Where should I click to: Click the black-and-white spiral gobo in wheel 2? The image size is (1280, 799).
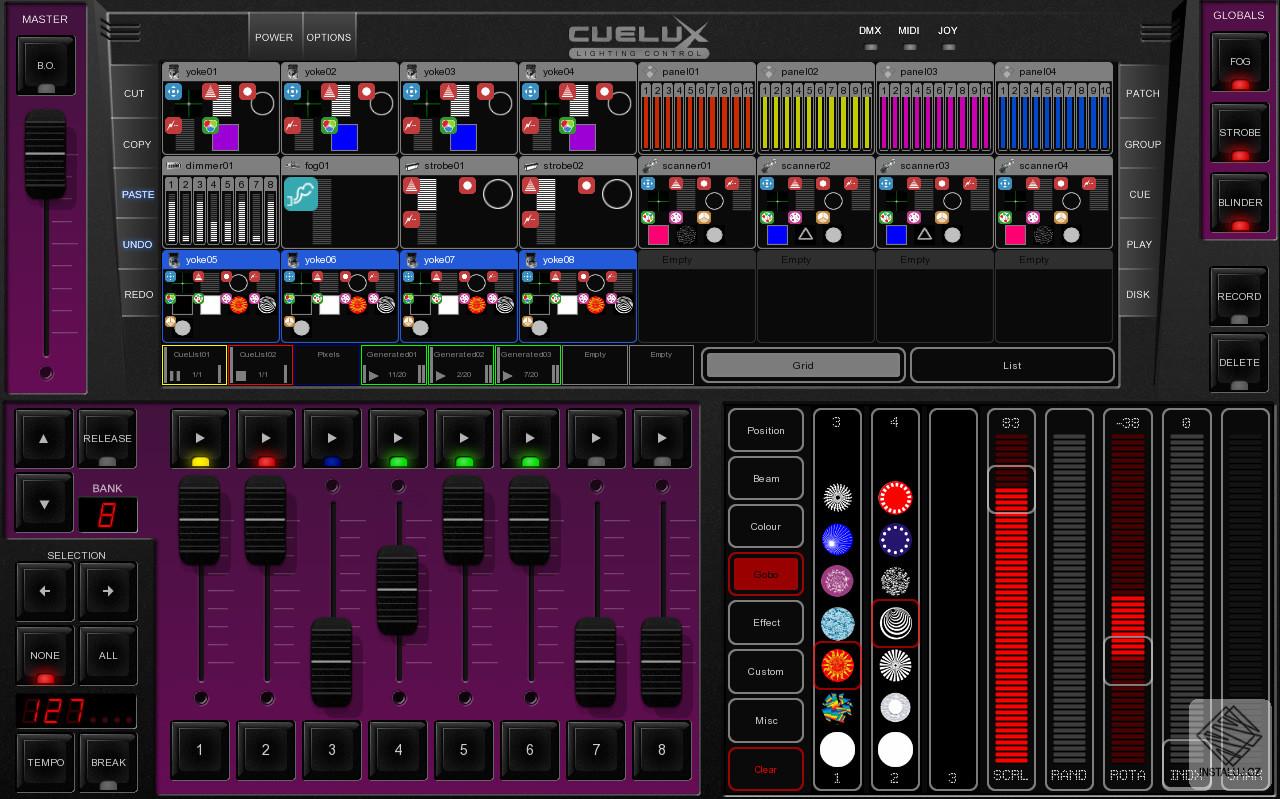895,624
